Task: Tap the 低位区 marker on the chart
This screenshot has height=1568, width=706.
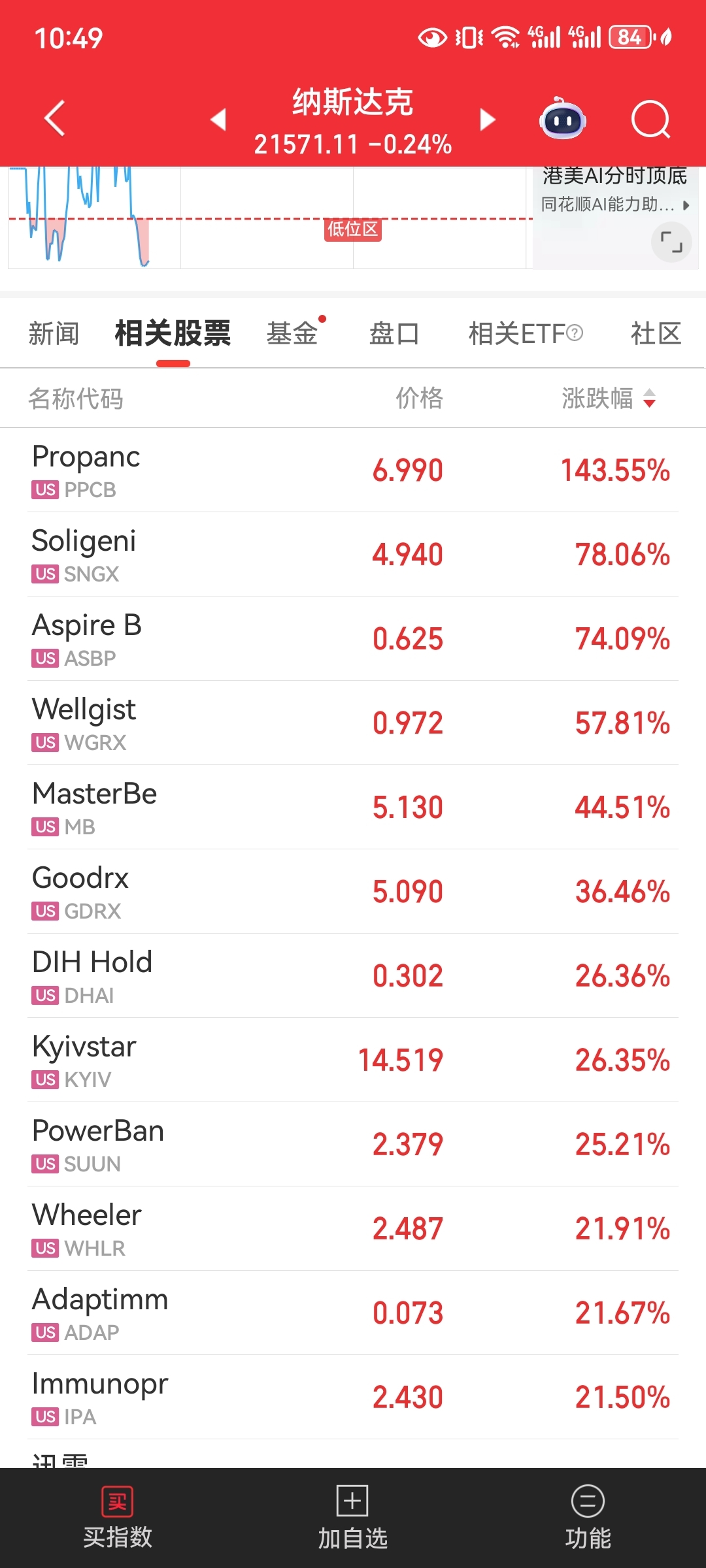Action: pos(353,229)
